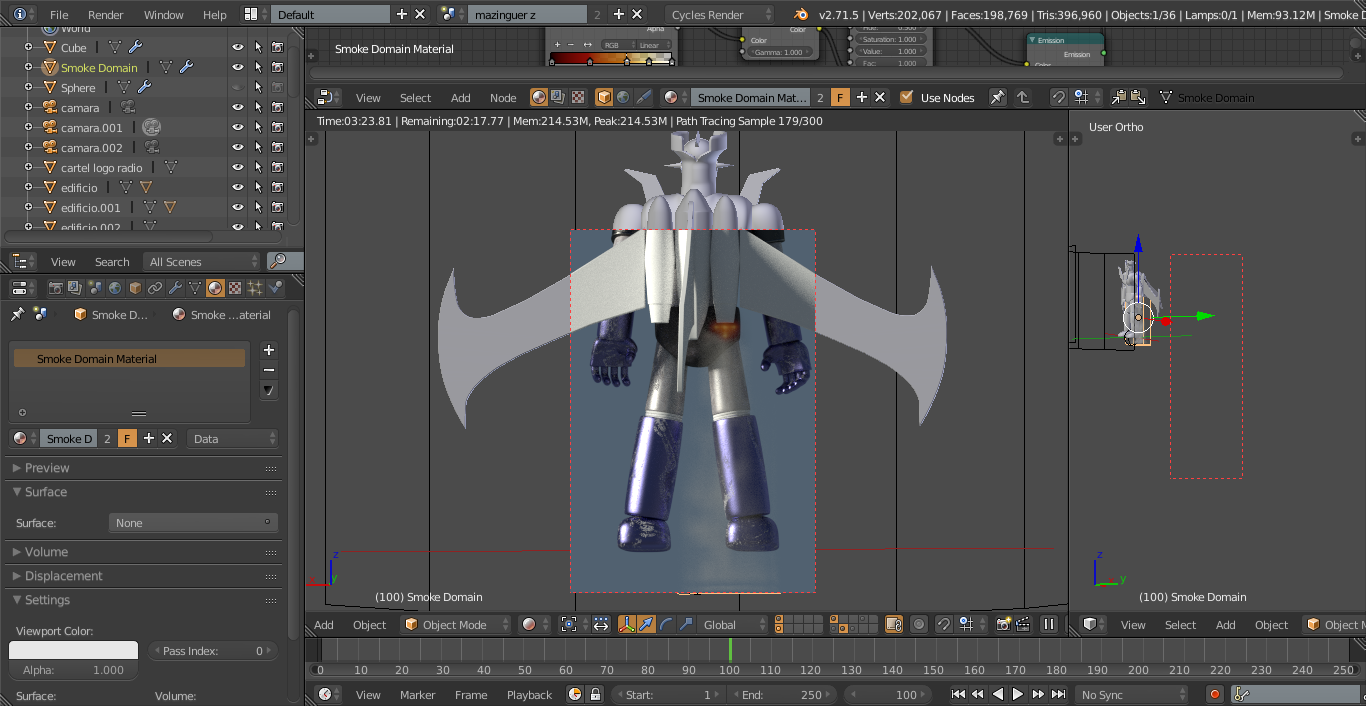Toggle fake user F in material properties
Viewport: 1366px width, 706px height.
[x=127, y=438]
